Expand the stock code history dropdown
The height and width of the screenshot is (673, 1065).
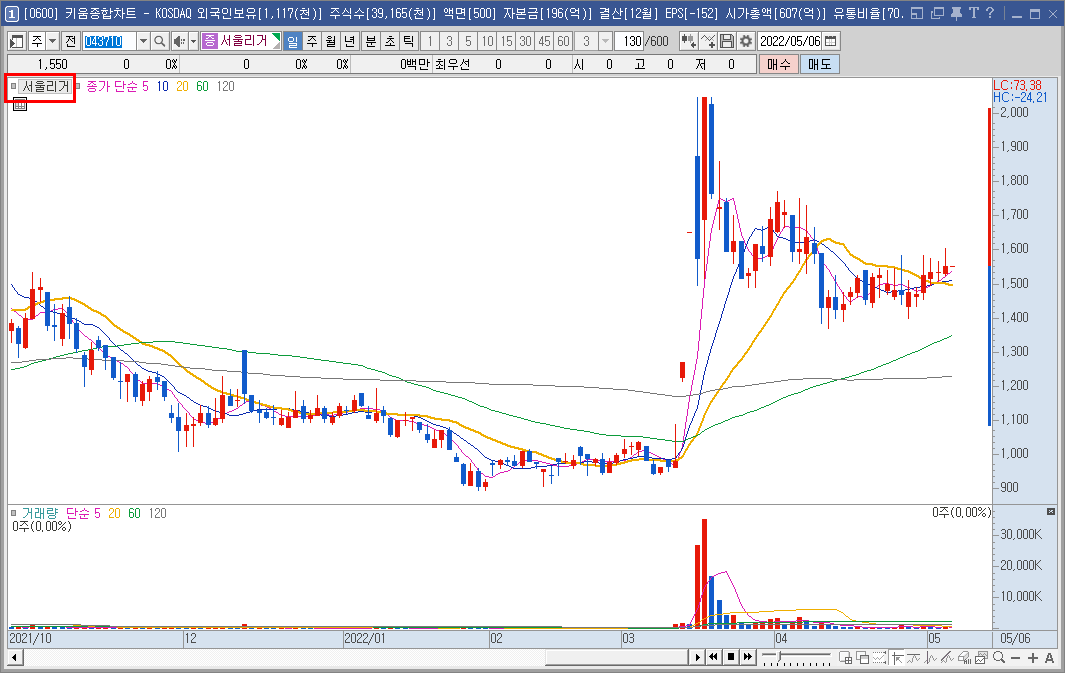[143, 41]
